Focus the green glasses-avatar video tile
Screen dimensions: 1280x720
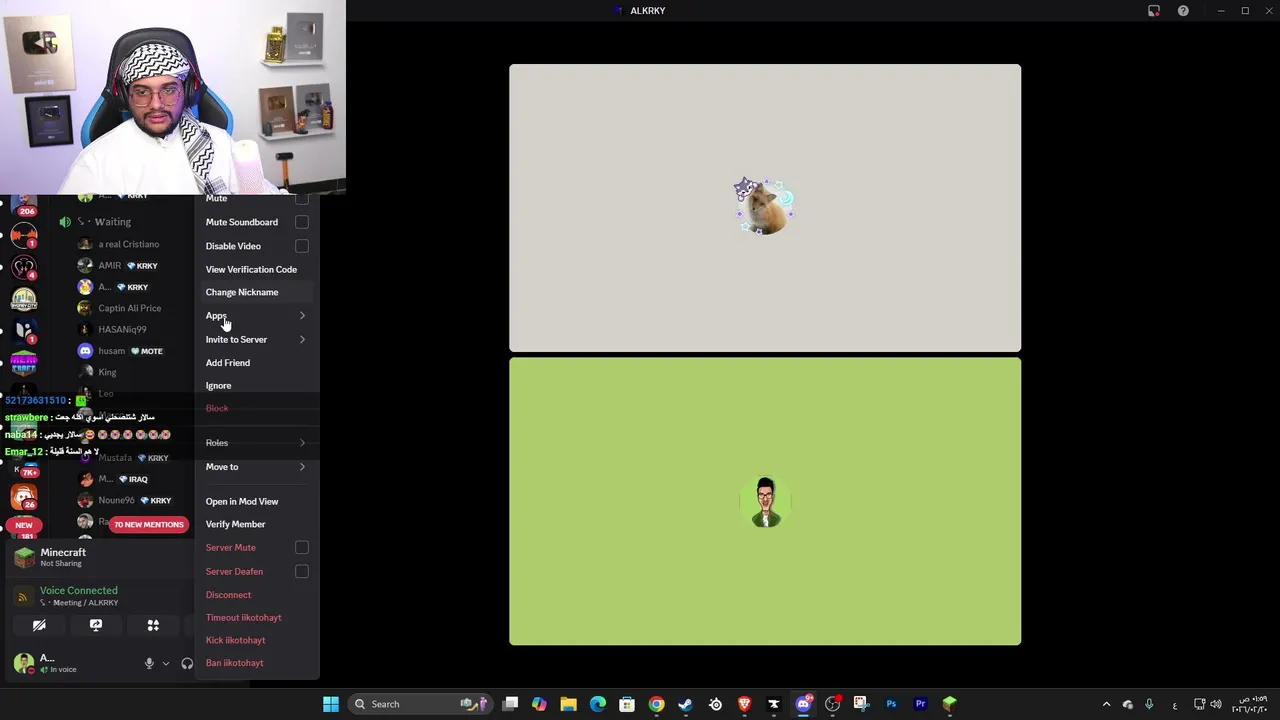(x=765, y=502)
